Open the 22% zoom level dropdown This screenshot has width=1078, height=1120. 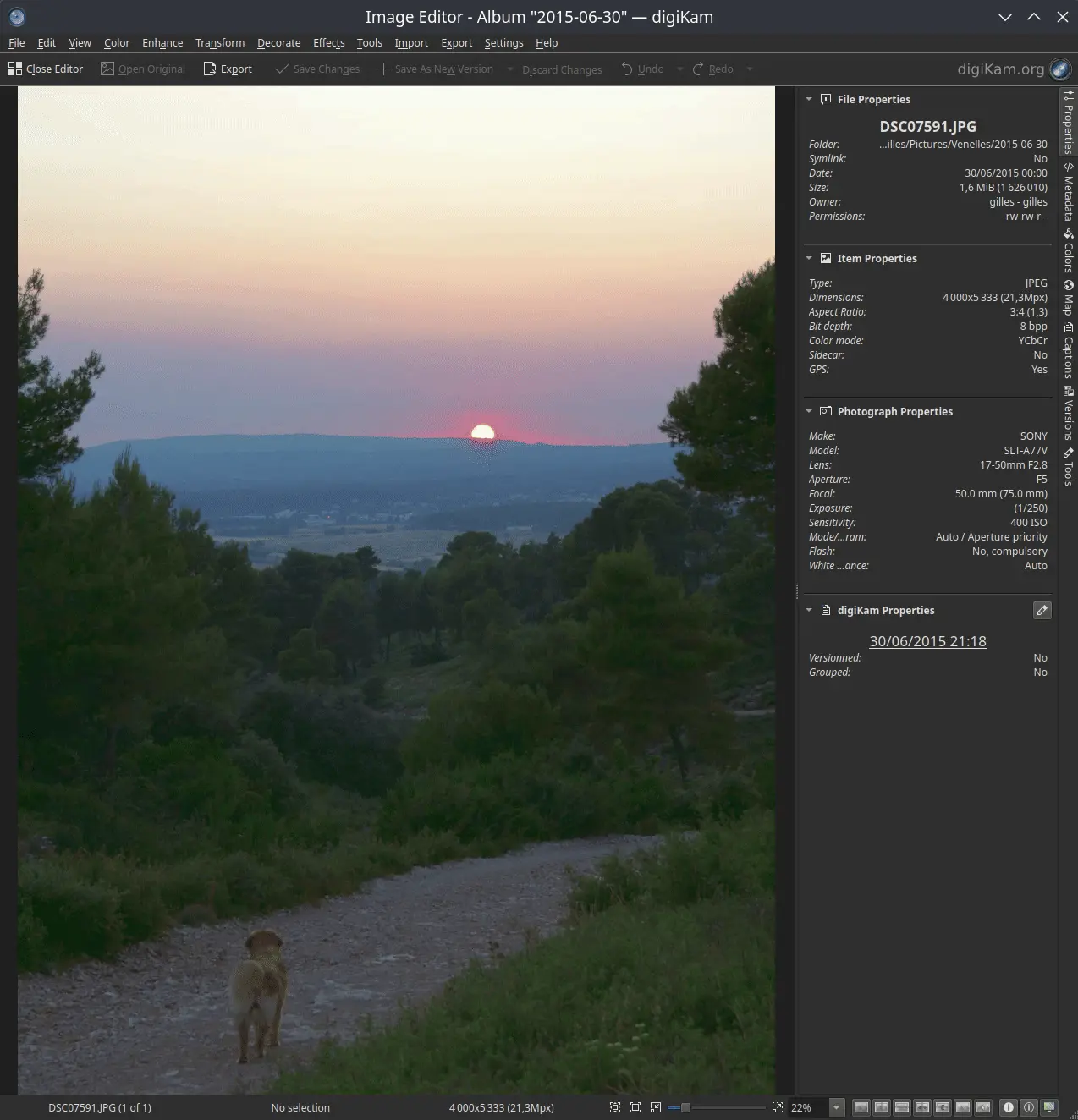[837, 1107]
